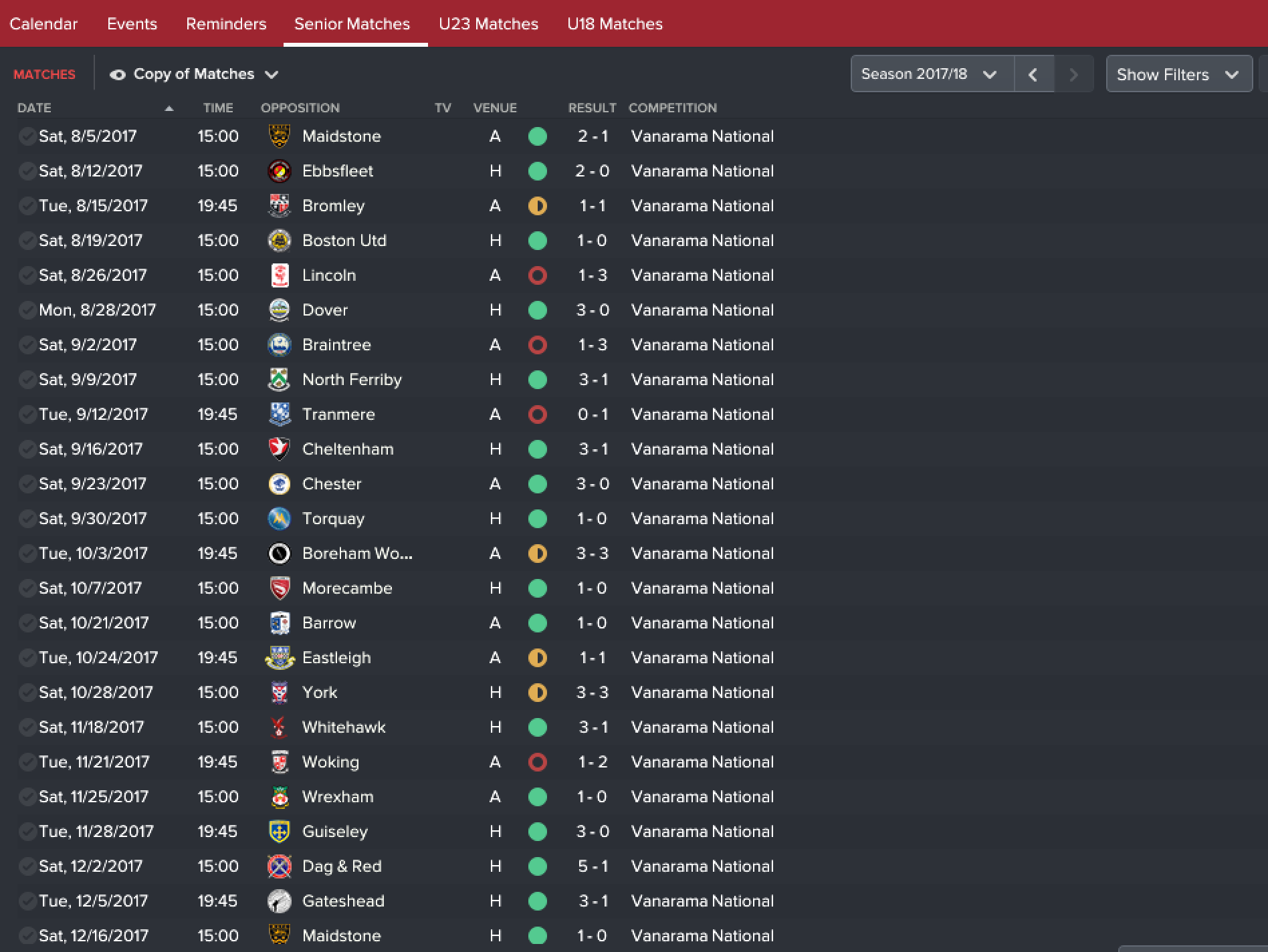Click the Ebbsfleet club badge

click(x=280, y=171)
